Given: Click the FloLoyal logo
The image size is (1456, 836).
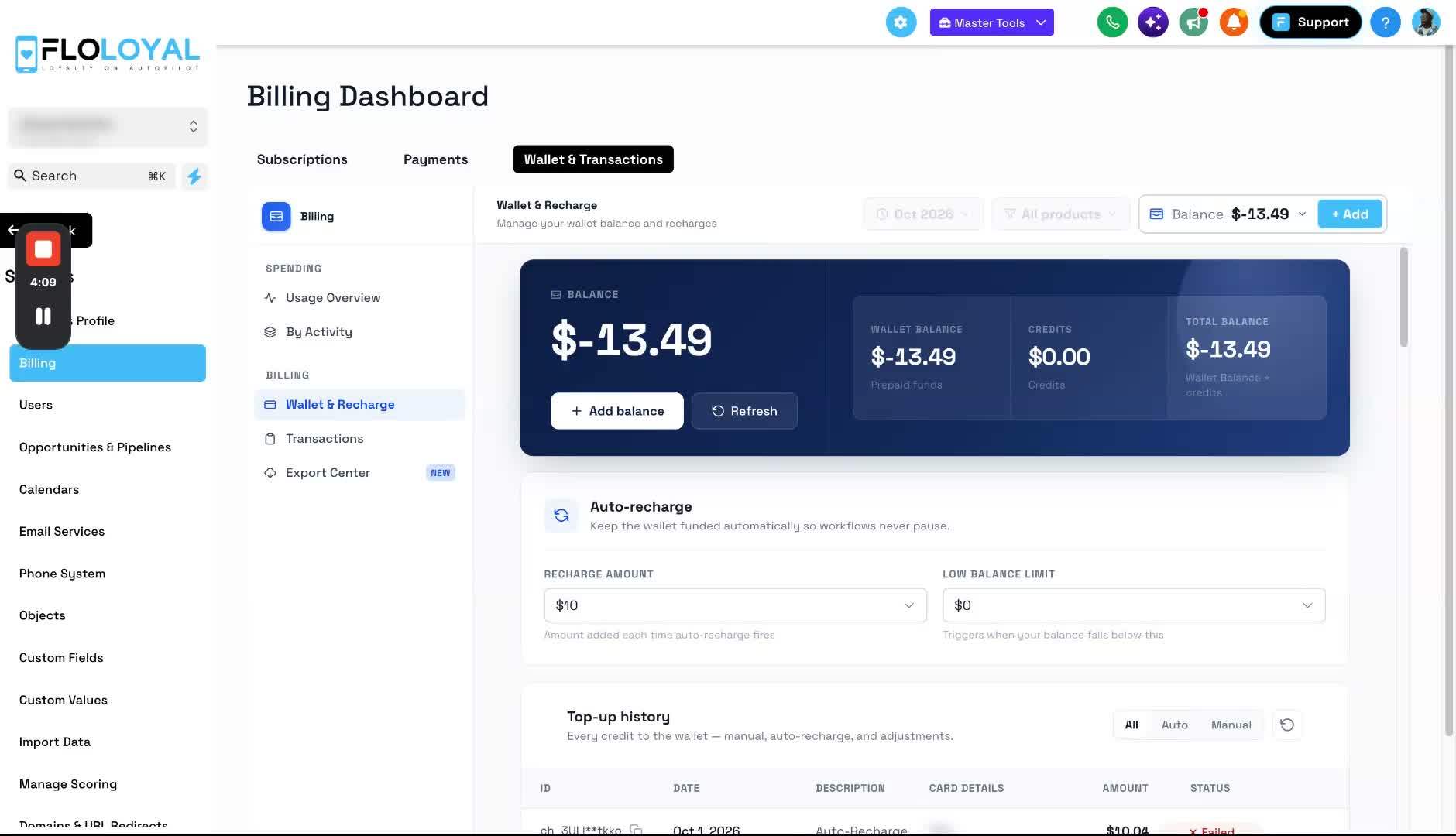Looking at the screenshot, I should tap(108, 53).
